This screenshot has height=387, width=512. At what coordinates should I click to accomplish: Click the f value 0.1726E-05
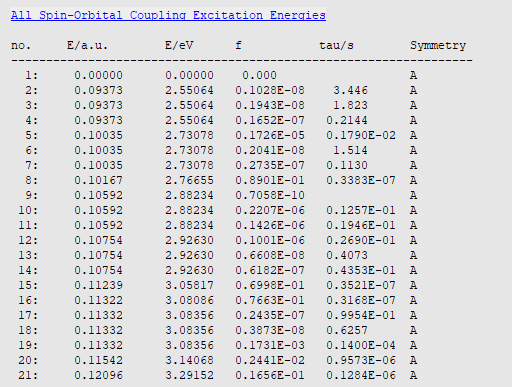pyautogui.click(x=270, y=135)
